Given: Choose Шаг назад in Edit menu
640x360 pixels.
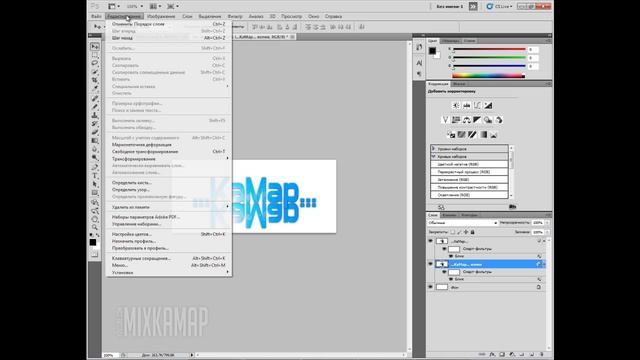Looking at the screenshot, I should tap(169, 38).
